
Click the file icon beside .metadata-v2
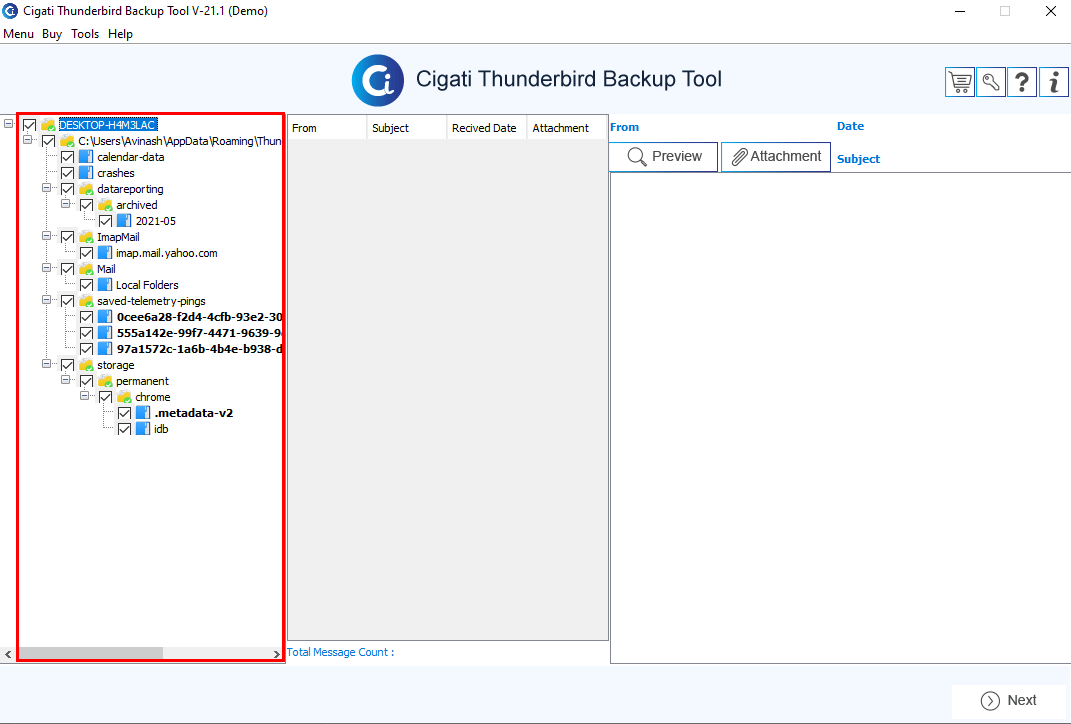tap(143, 413)
